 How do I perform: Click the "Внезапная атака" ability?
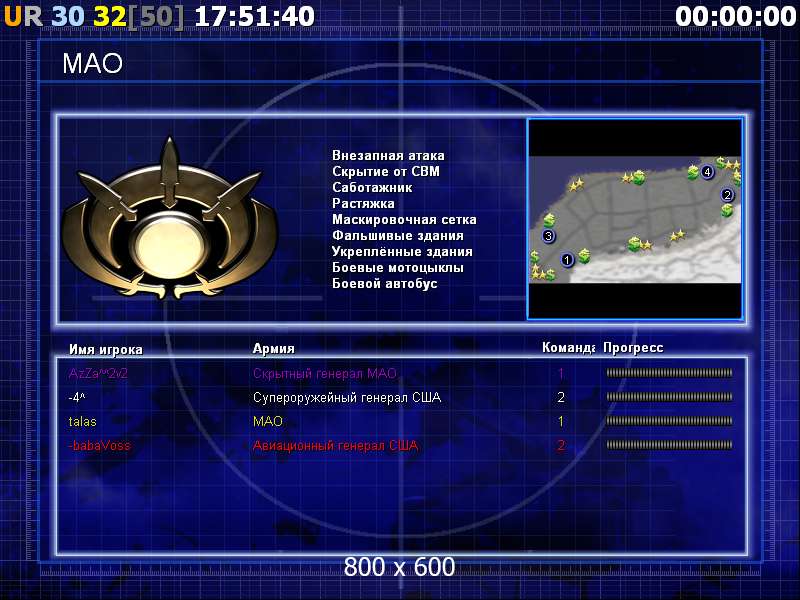(388, 156)
